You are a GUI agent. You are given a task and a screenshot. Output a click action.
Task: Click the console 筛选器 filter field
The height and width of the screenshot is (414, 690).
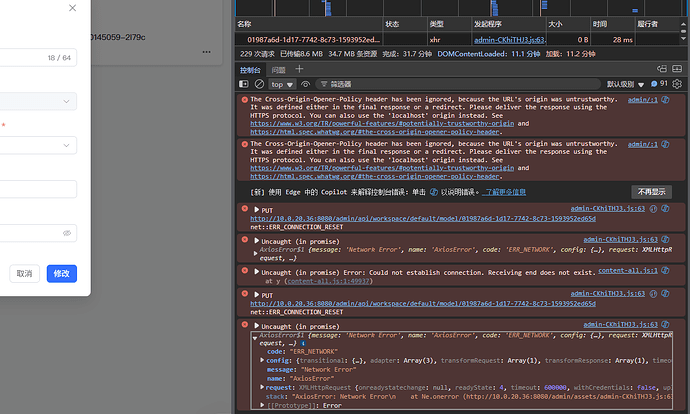click(x=459, y=84)
